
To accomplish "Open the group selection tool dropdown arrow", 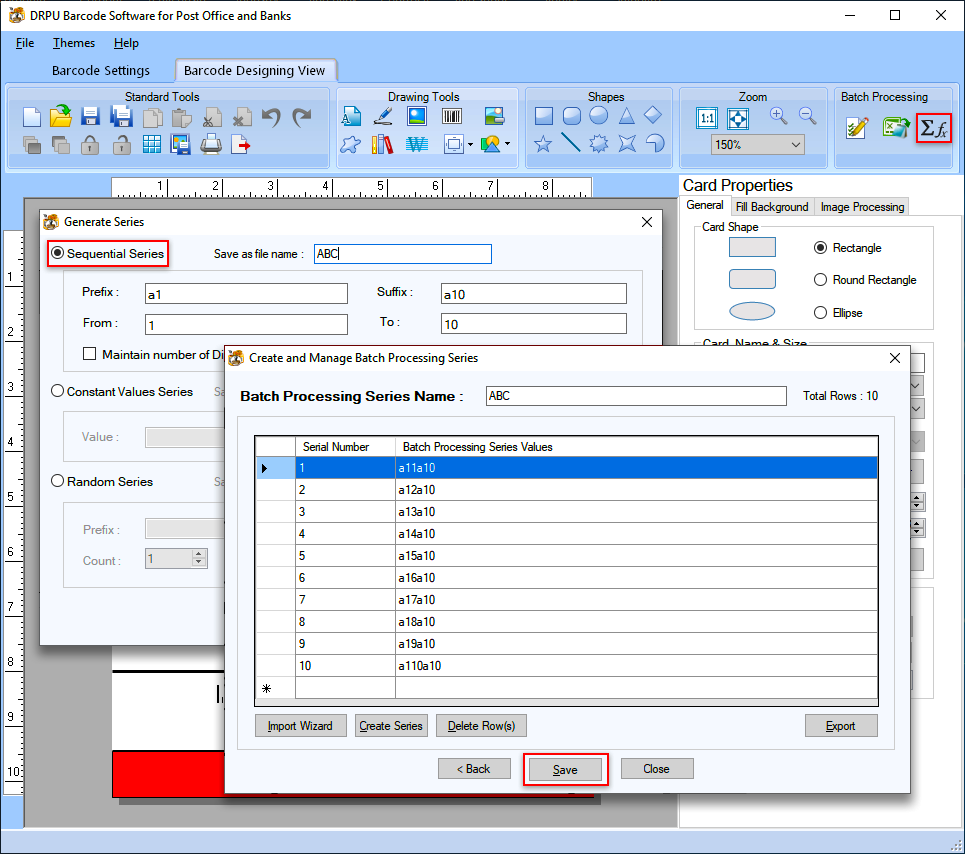I will point(469,144).
